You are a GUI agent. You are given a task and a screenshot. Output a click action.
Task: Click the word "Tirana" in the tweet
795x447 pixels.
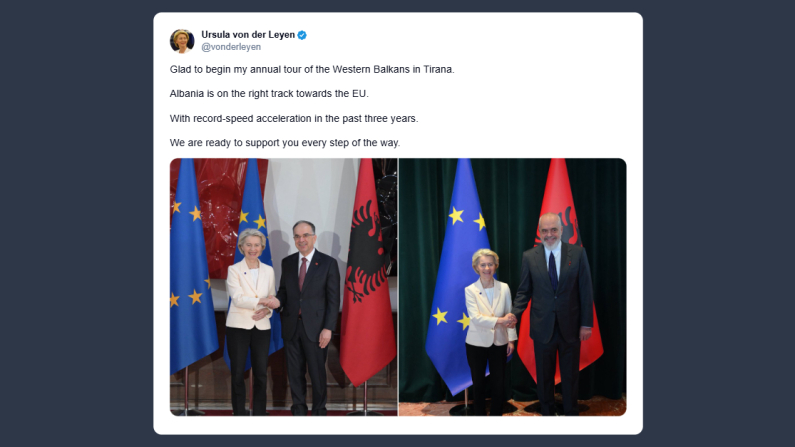pos(438,69)
